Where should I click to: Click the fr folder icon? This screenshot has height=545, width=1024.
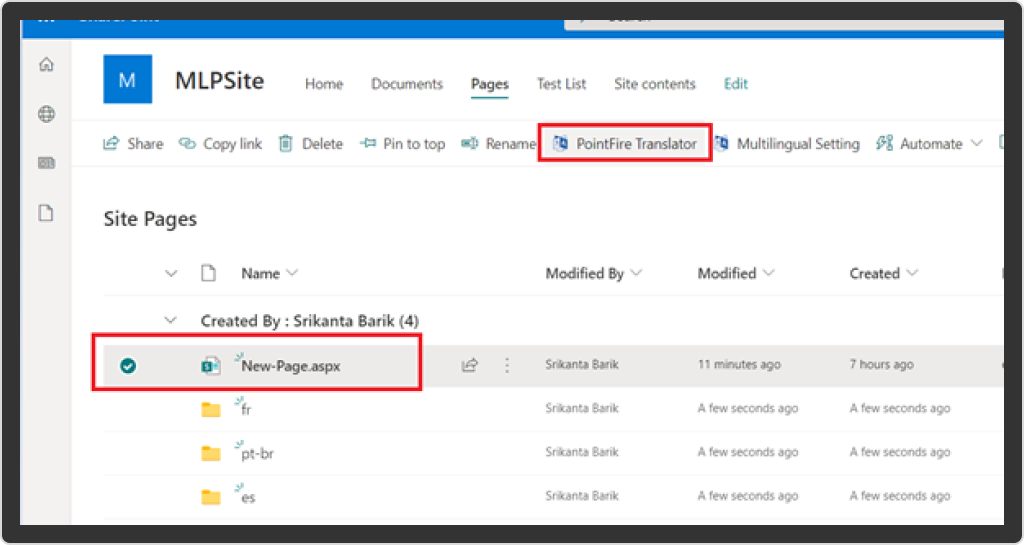(x=210, y=409)
